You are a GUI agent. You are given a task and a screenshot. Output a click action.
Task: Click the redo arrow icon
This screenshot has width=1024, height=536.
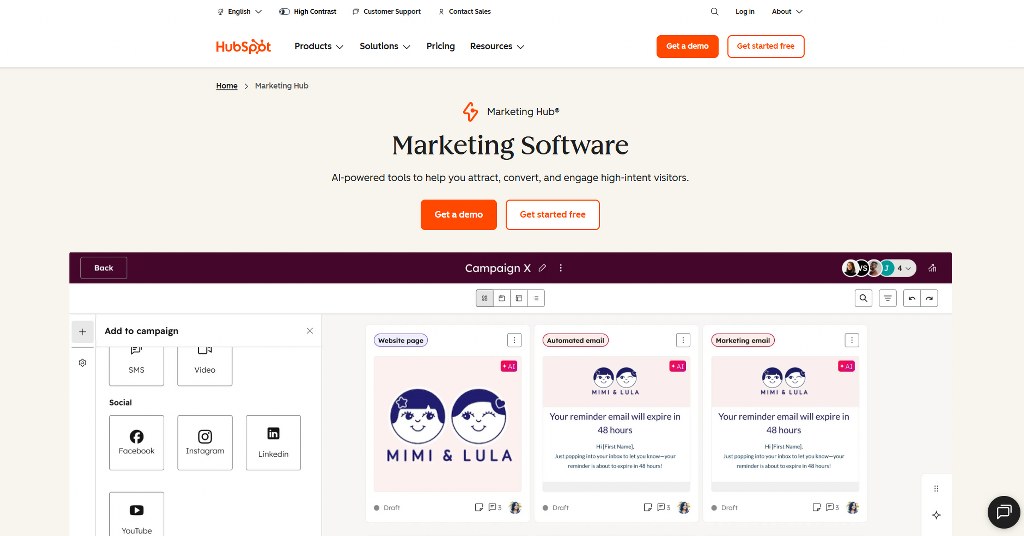tap(929, 298)
